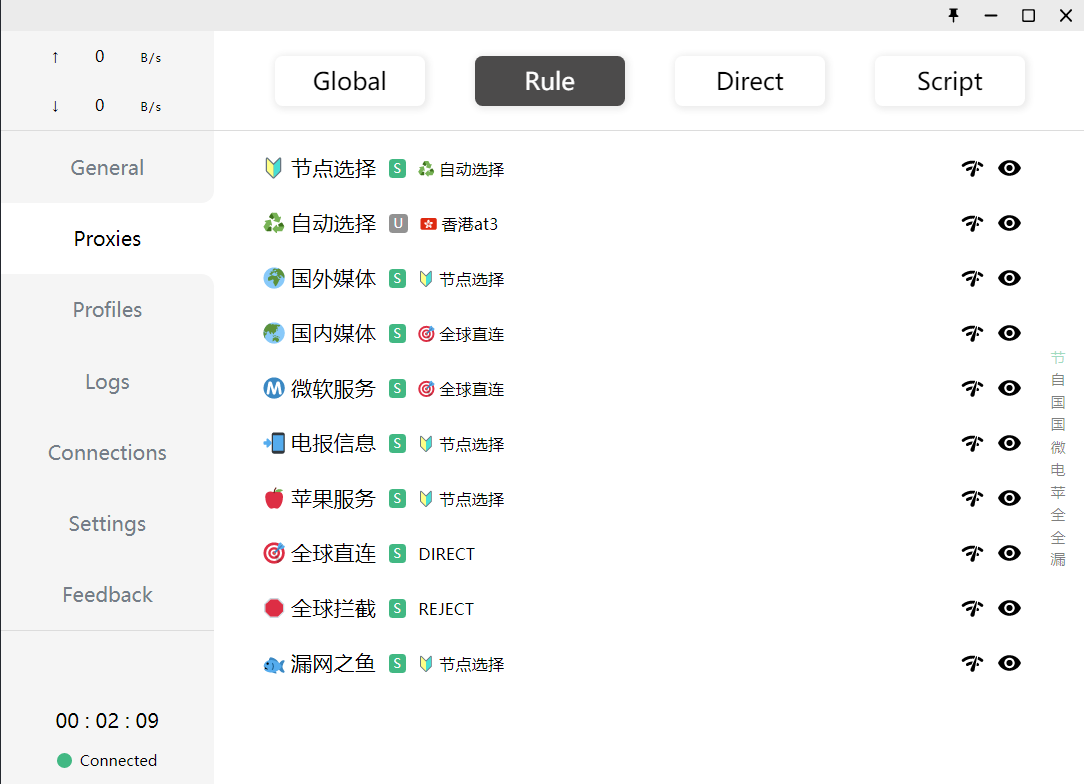Open the Proxies sidebar tab
Viewport: 1084px width, 784px height.
[x=107, y=239]
